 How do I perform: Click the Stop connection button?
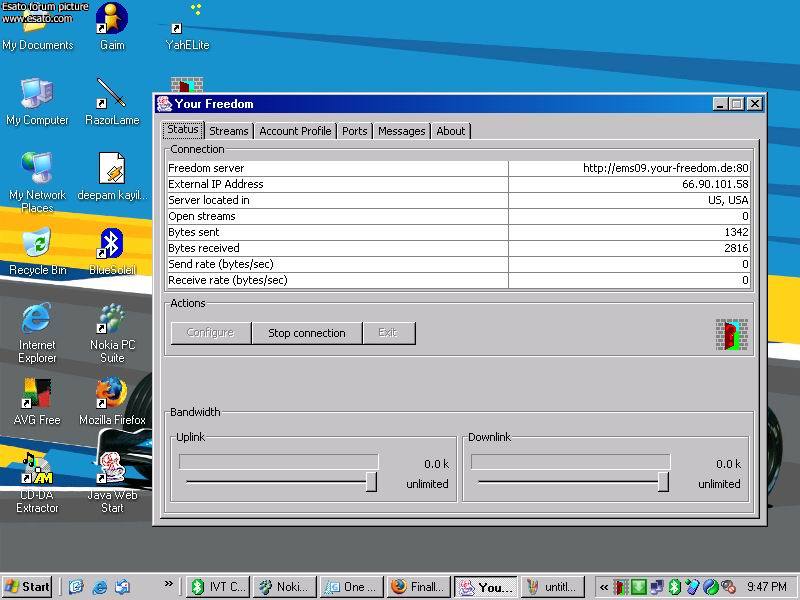307,333
